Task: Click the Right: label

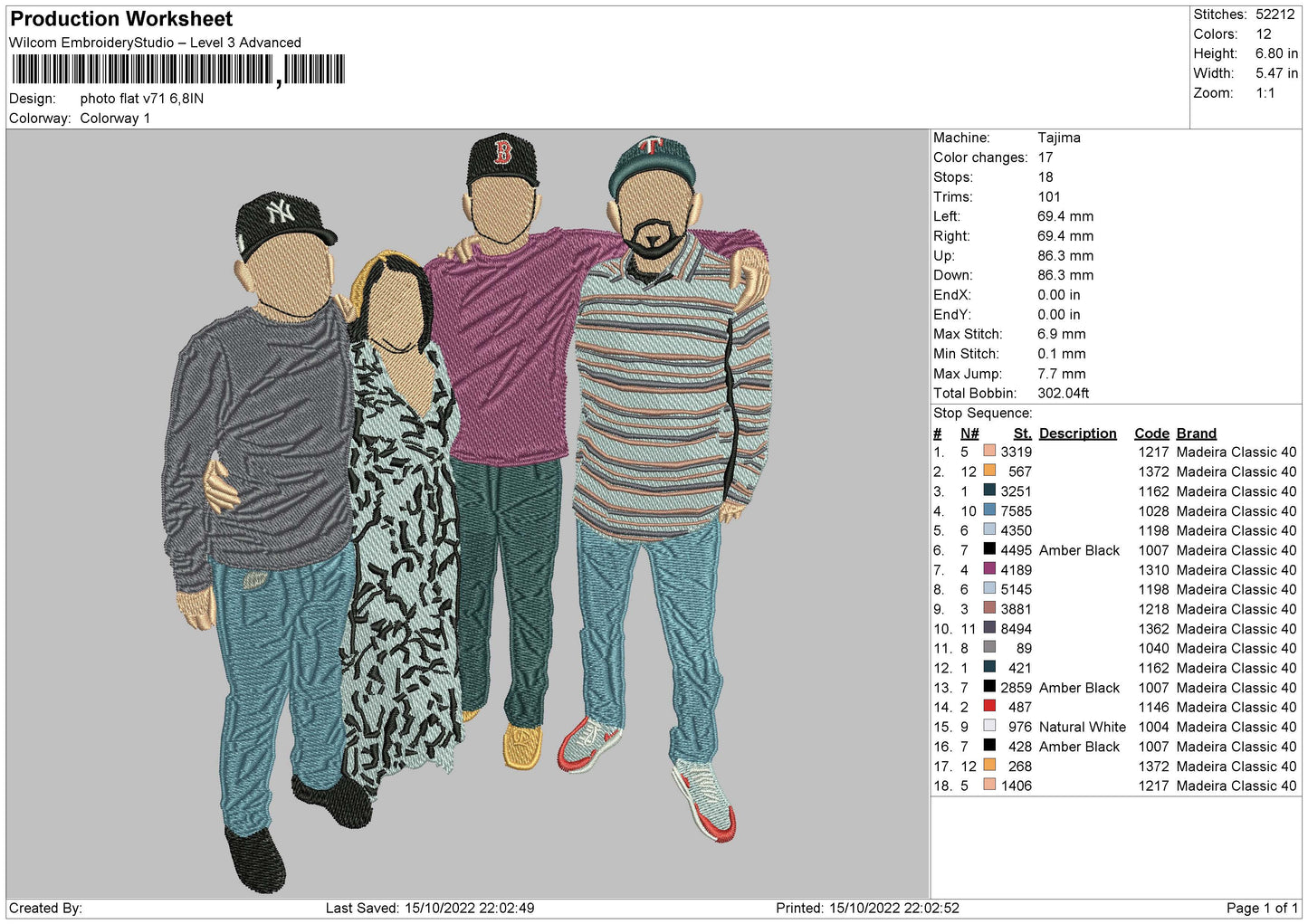Action: [x=951, y=236]
